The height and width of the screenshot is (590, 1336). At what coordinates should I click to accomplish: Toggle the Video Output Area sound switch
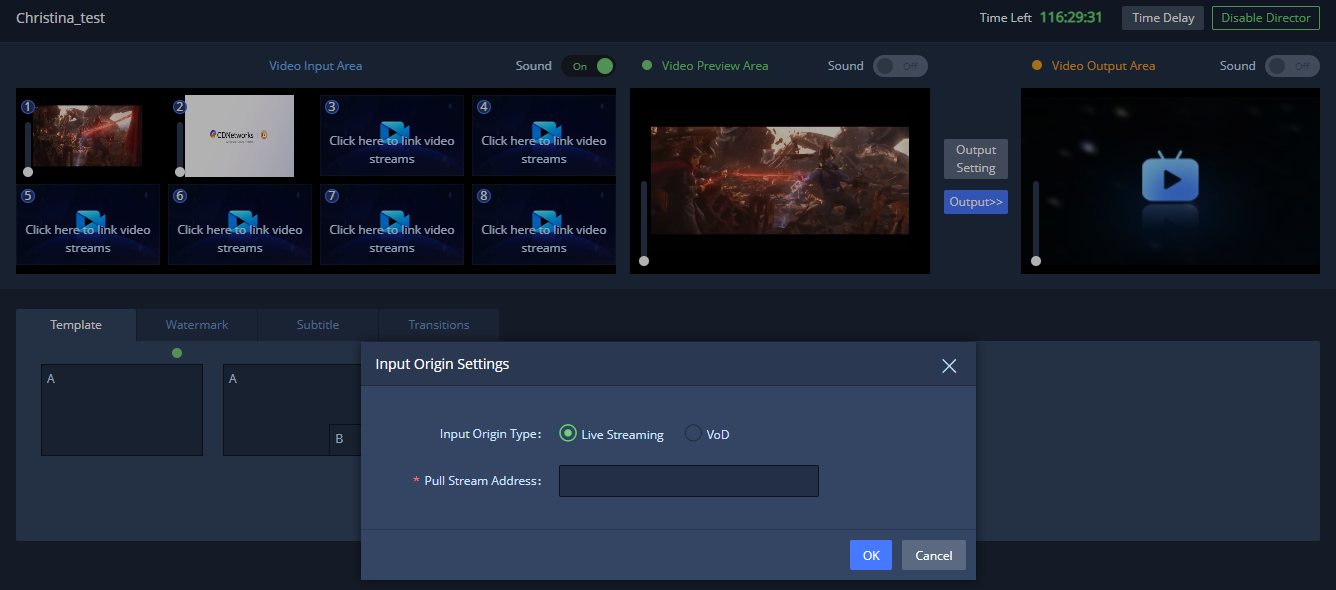coord(1292,66)
